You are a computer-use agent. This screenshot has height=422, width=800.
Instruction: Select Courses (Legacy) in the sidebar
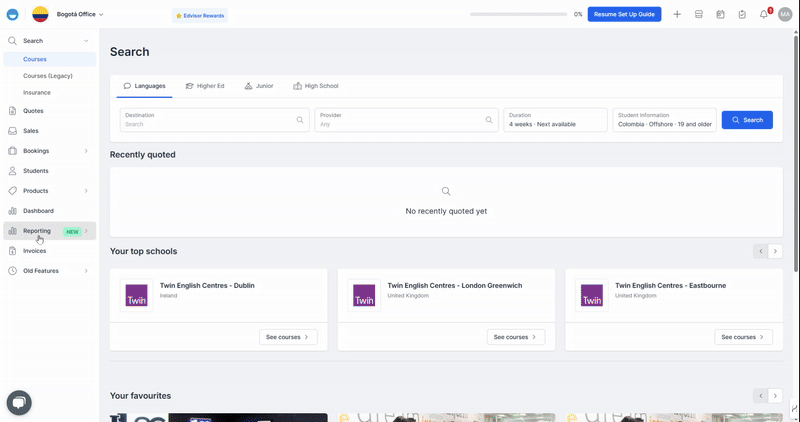tap(49, 76)
